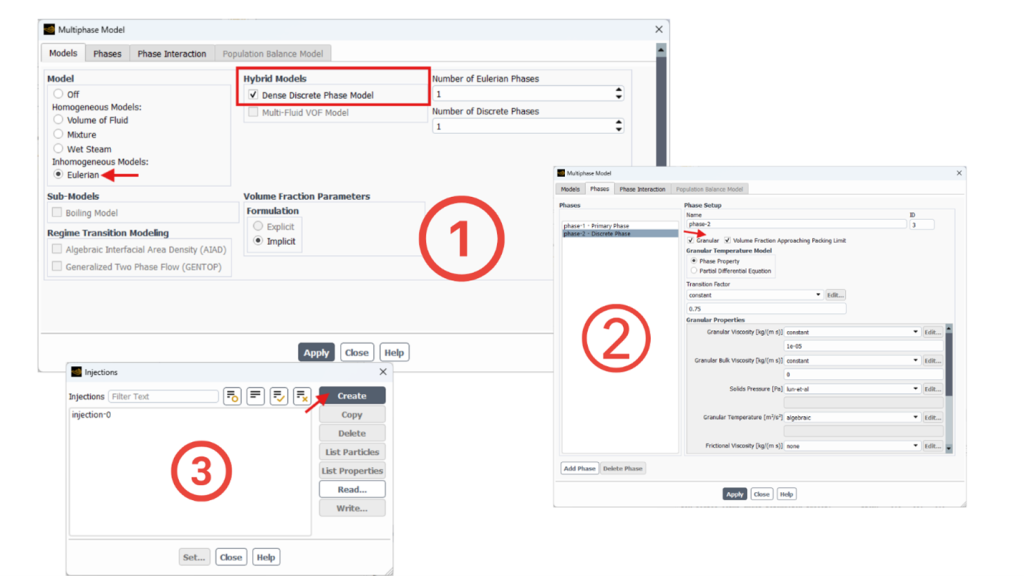Select Partial Differential Equation radio option
Viewport: 1024px width, 576px height.
[694, 270]
